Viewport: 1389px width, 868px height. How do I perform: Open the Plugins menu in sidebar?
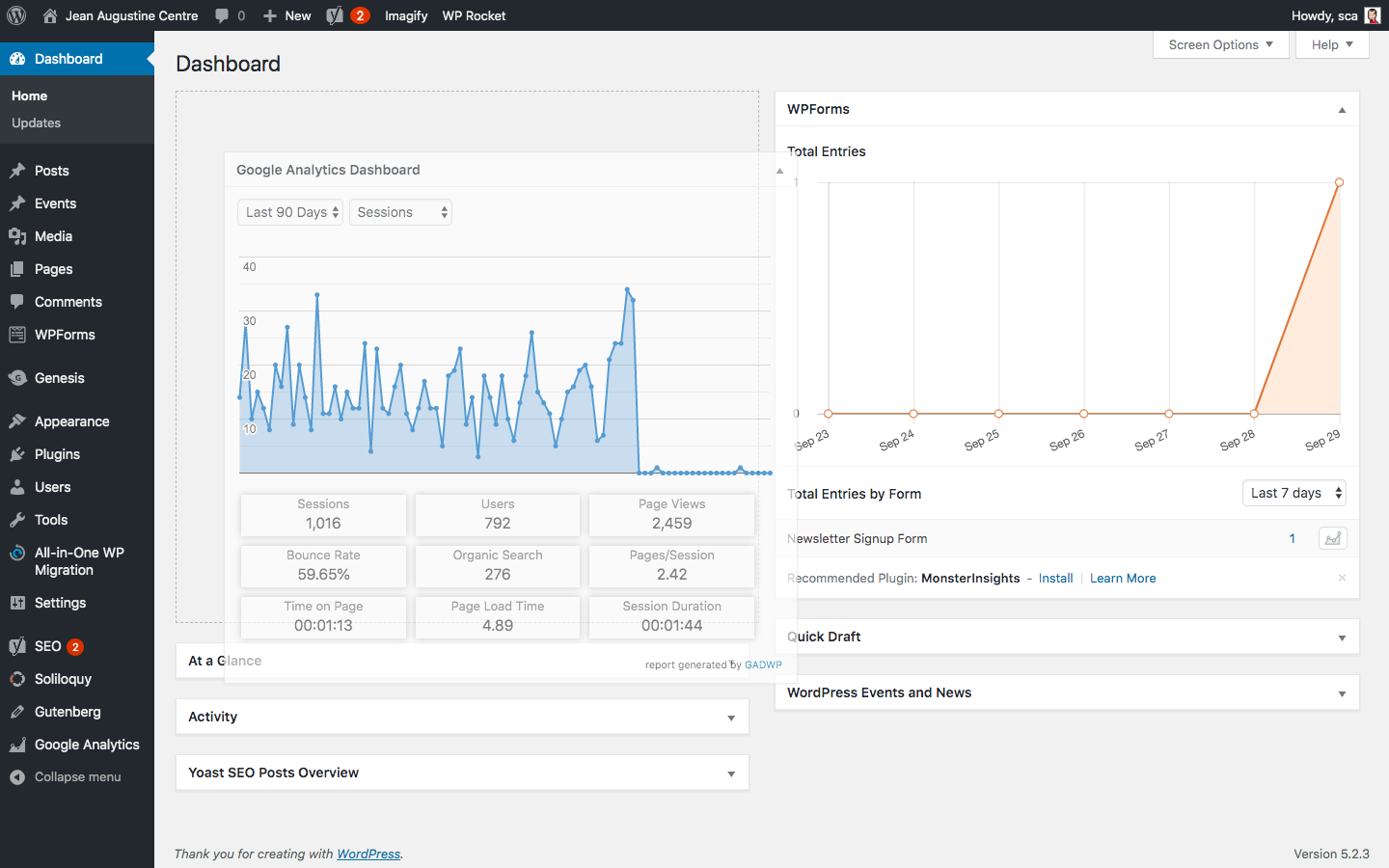click(x=57, y=454)
